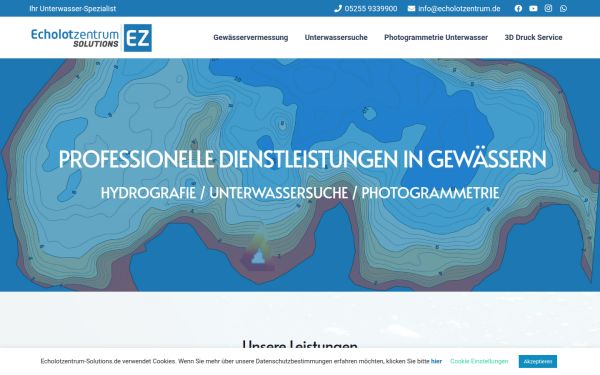The height and width of the screenshot is (375, 600).
Task: Click 'Ihr Unterwasser-Spezialist' text
Action: [x=73, y=8]
